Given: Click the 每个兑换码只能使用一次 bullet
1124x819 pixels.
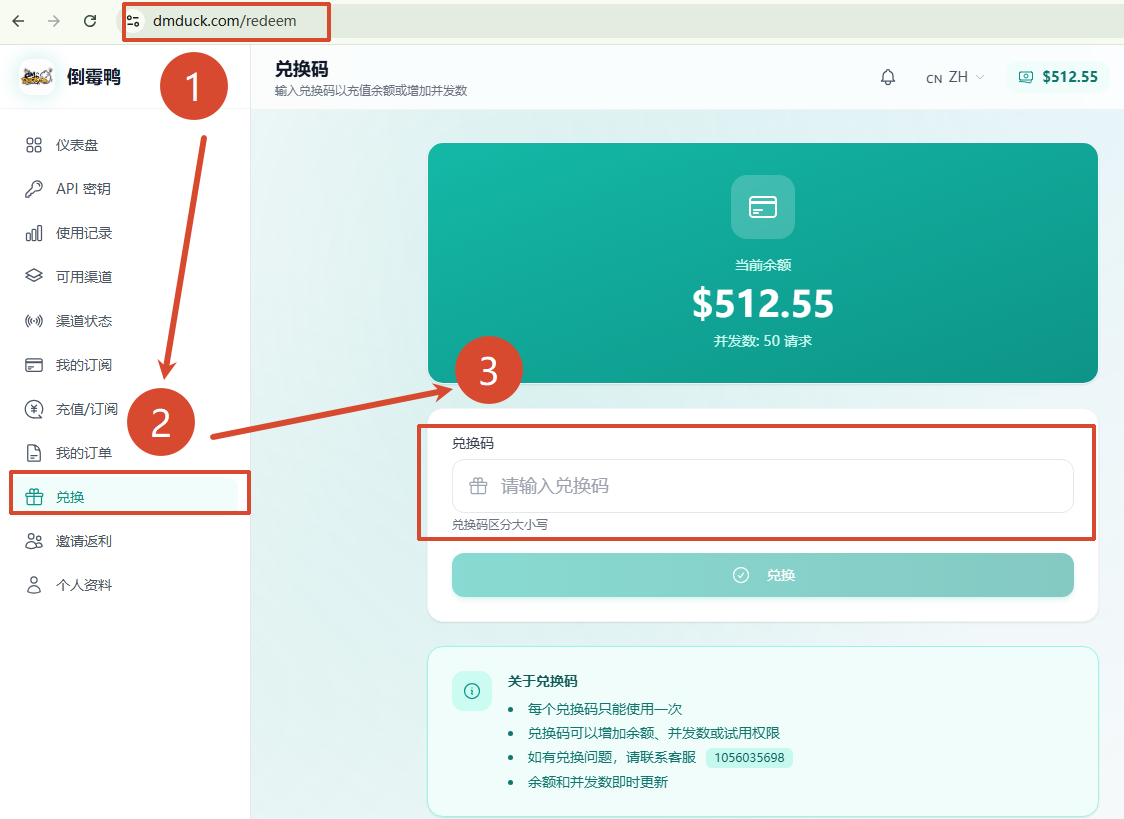Looking at the screenshot, I should click(604, 709).
